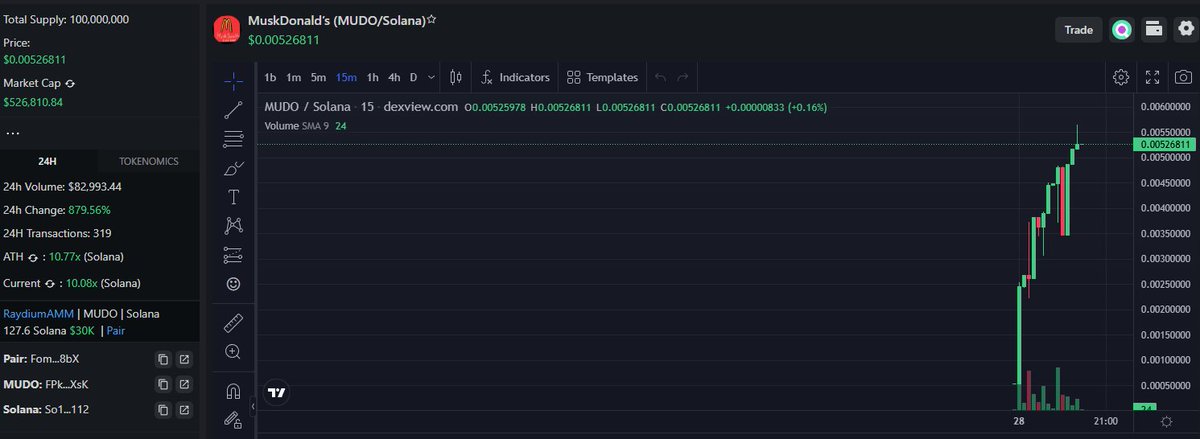Select the 4h timeframe

pos(394,77)
